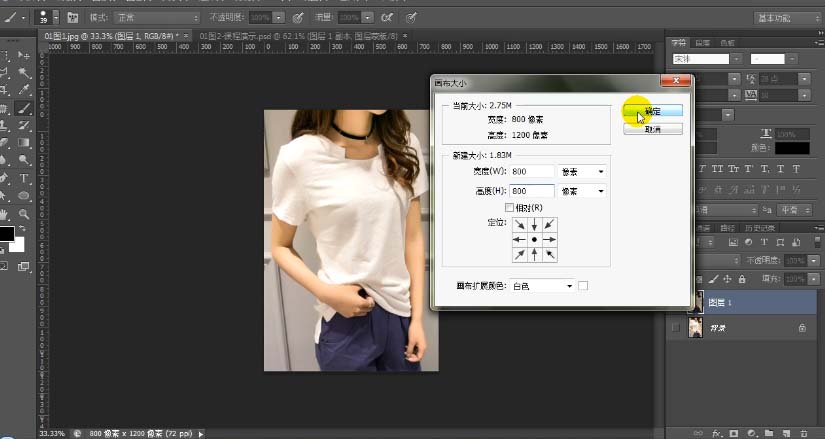Open the flow slider dropdown arrow
The height and width of the screenshot is (439, 825).
(368, 18)
